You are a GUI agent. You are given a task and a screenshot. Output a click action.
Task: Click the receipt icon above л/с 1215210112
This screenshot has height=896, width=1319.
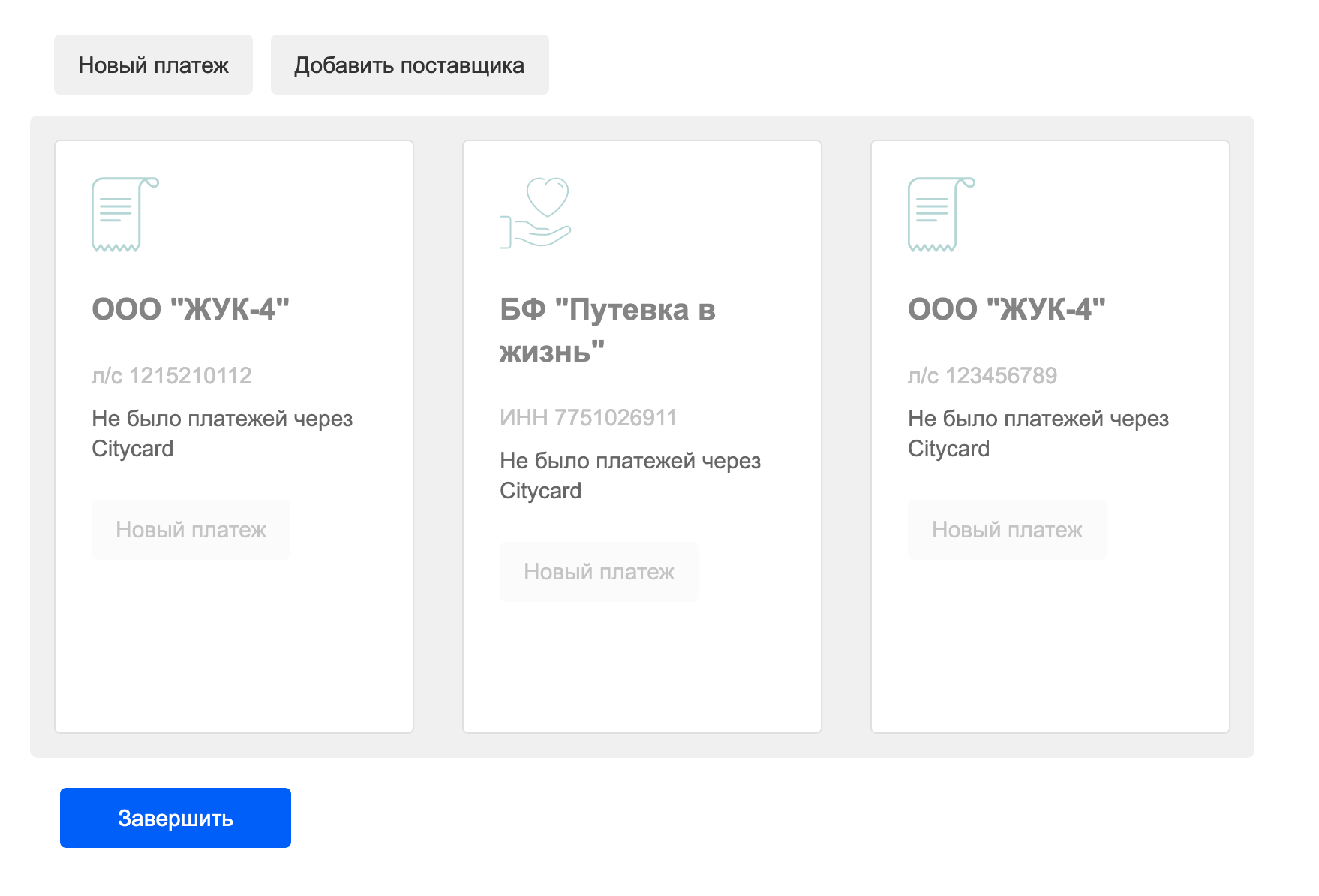tap(125, 215)
